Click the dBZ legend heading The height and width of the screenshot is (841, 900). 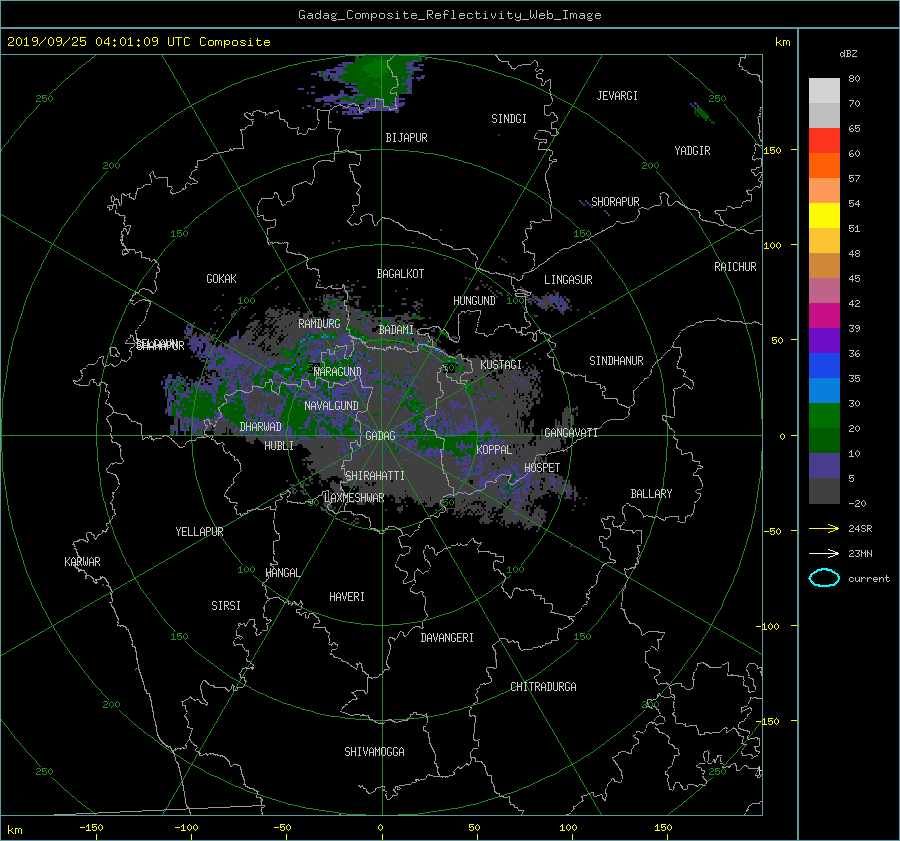(x=848, y=53)
